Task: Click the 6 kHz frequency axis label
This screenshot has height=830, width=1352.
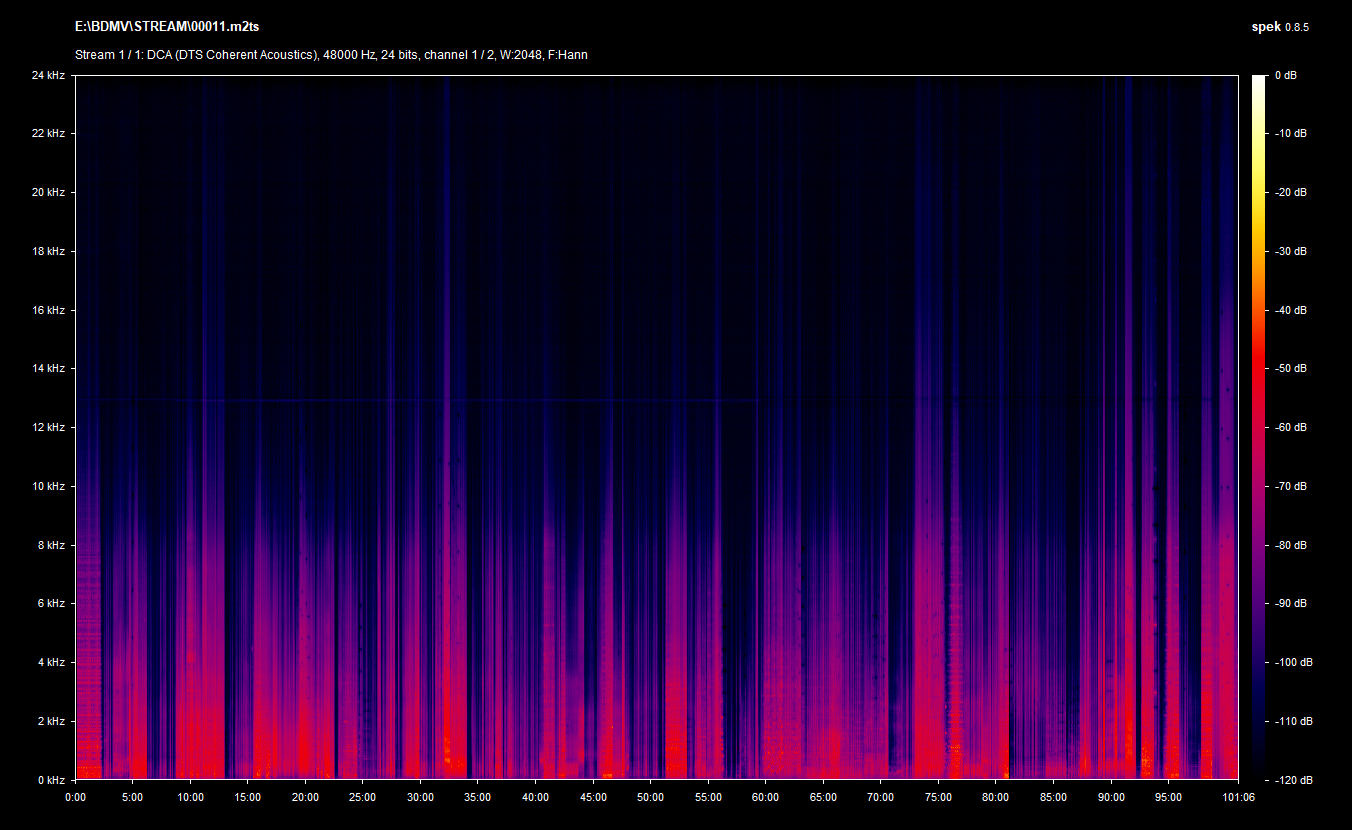Action: tap(50, 604)
